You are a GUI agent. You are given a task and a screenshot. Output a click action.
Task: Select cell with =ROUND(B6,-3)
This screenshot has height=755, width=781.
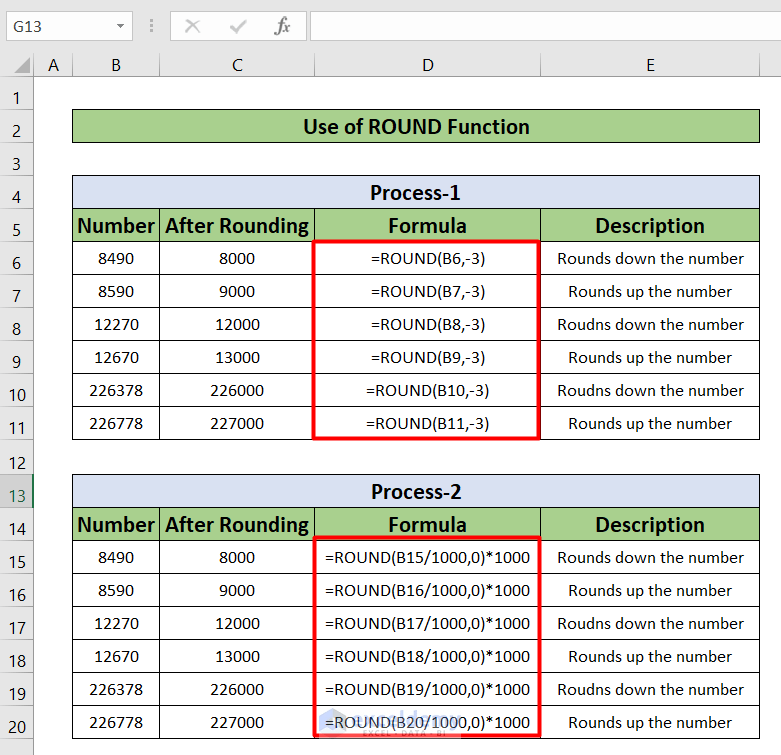coord(427,258)
